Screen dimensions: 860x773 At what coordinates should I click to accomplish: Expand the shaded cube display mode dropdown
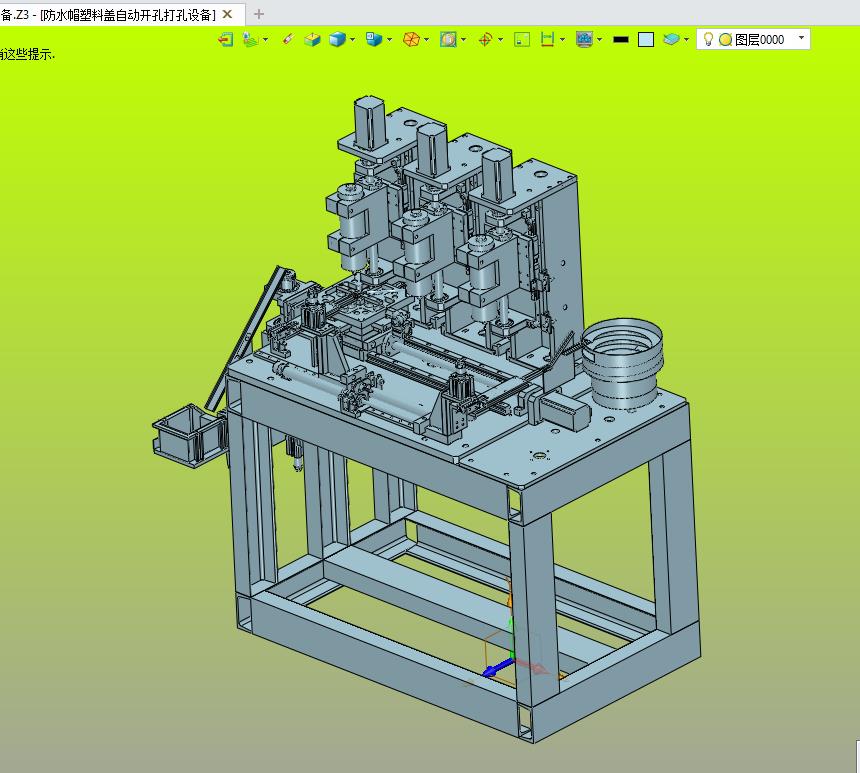352,40
